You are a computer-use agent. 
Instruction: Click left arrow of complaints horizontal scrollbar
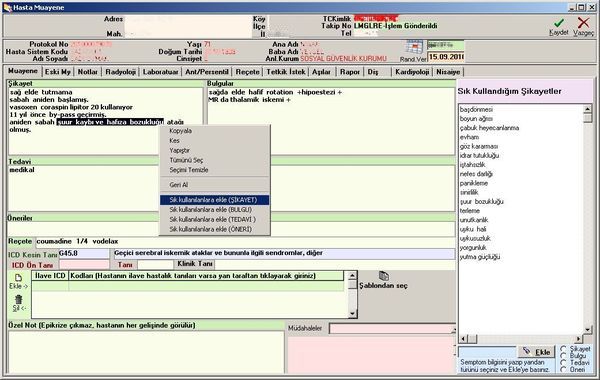click(x=463, y=339)
